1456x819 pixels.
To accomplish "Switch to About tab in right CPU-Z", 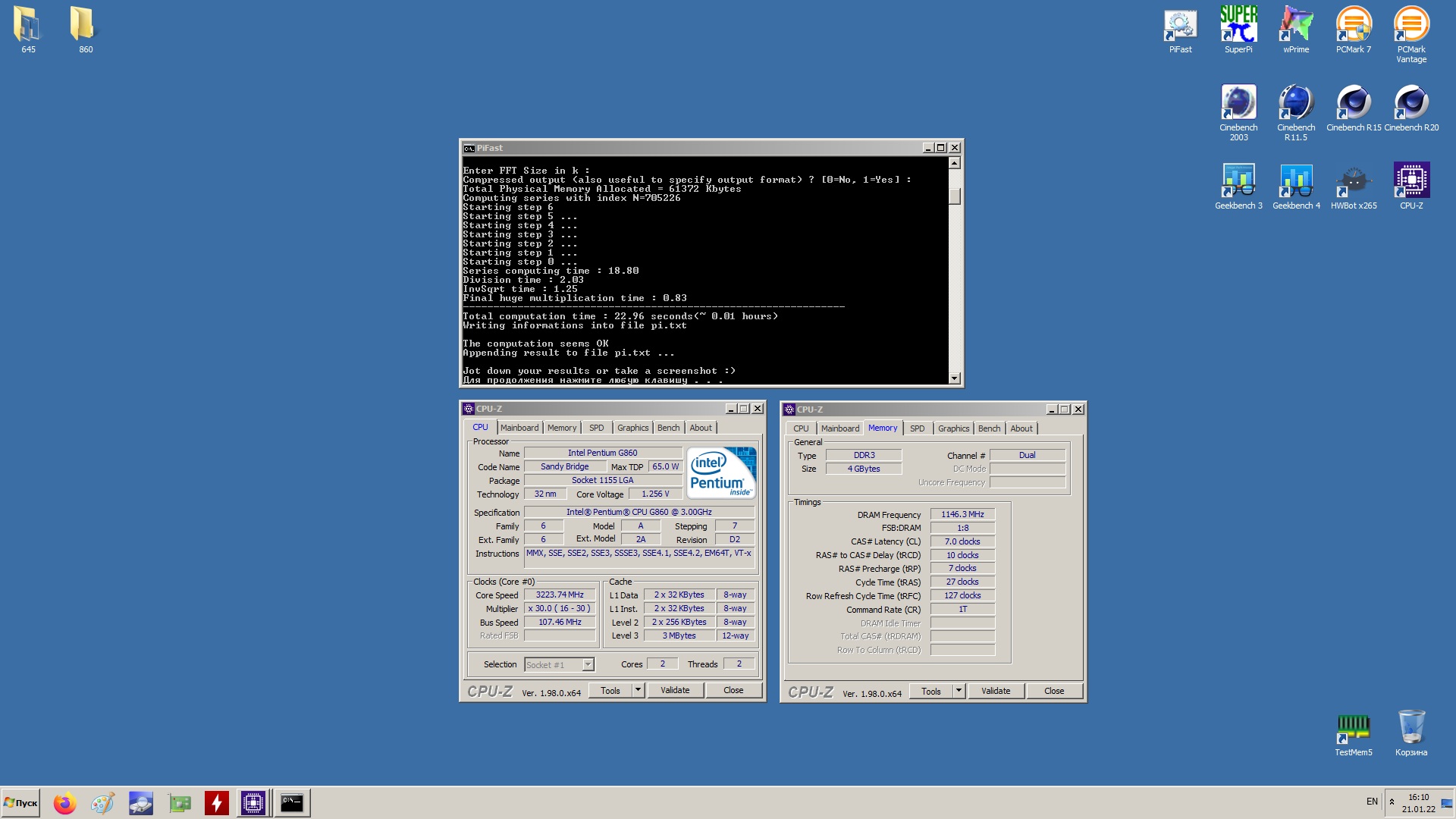I will click(1021, 428).
